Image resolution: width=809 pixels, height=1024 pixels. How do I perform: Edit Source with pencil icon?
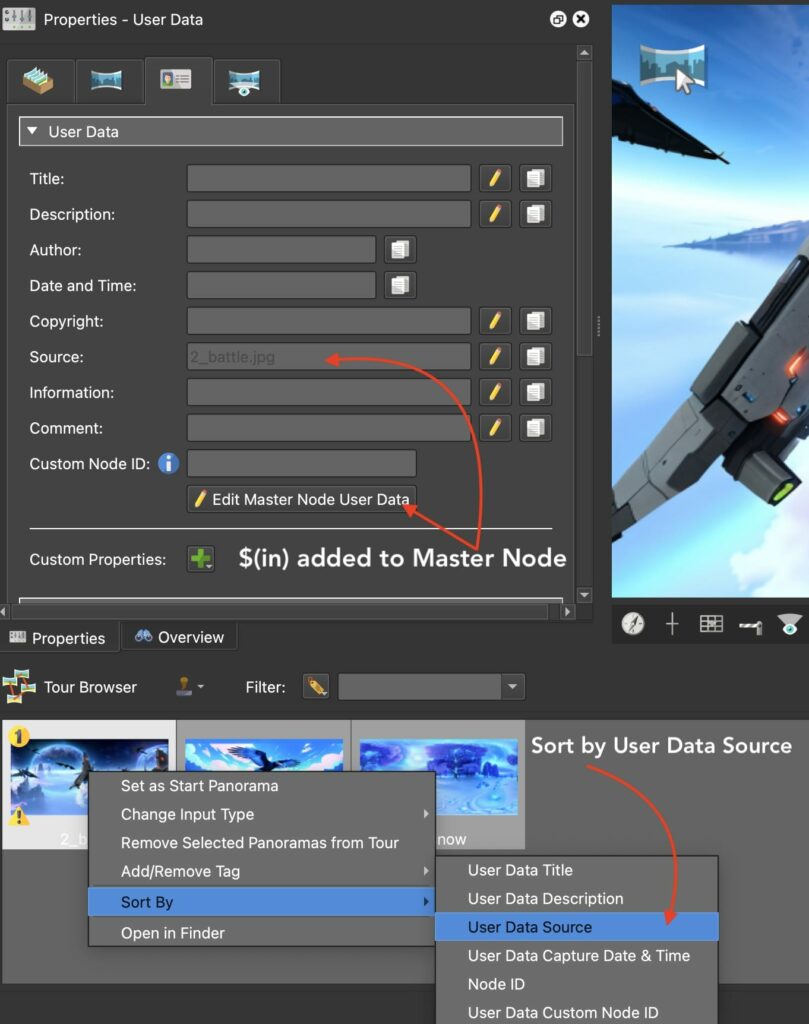495,357
